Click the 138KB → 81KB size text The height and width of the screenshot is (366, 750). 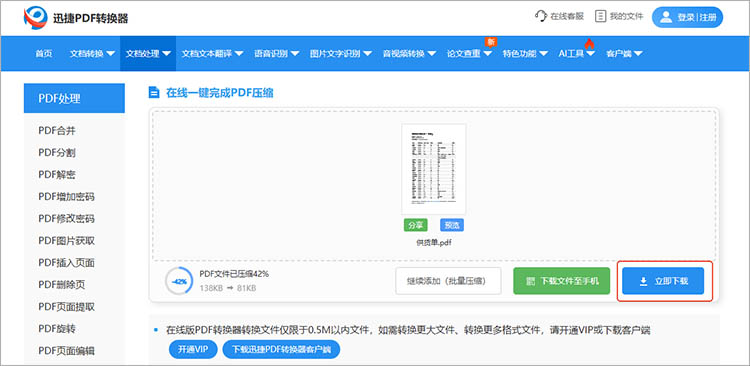pyautogui.click(x=228, y=288)
